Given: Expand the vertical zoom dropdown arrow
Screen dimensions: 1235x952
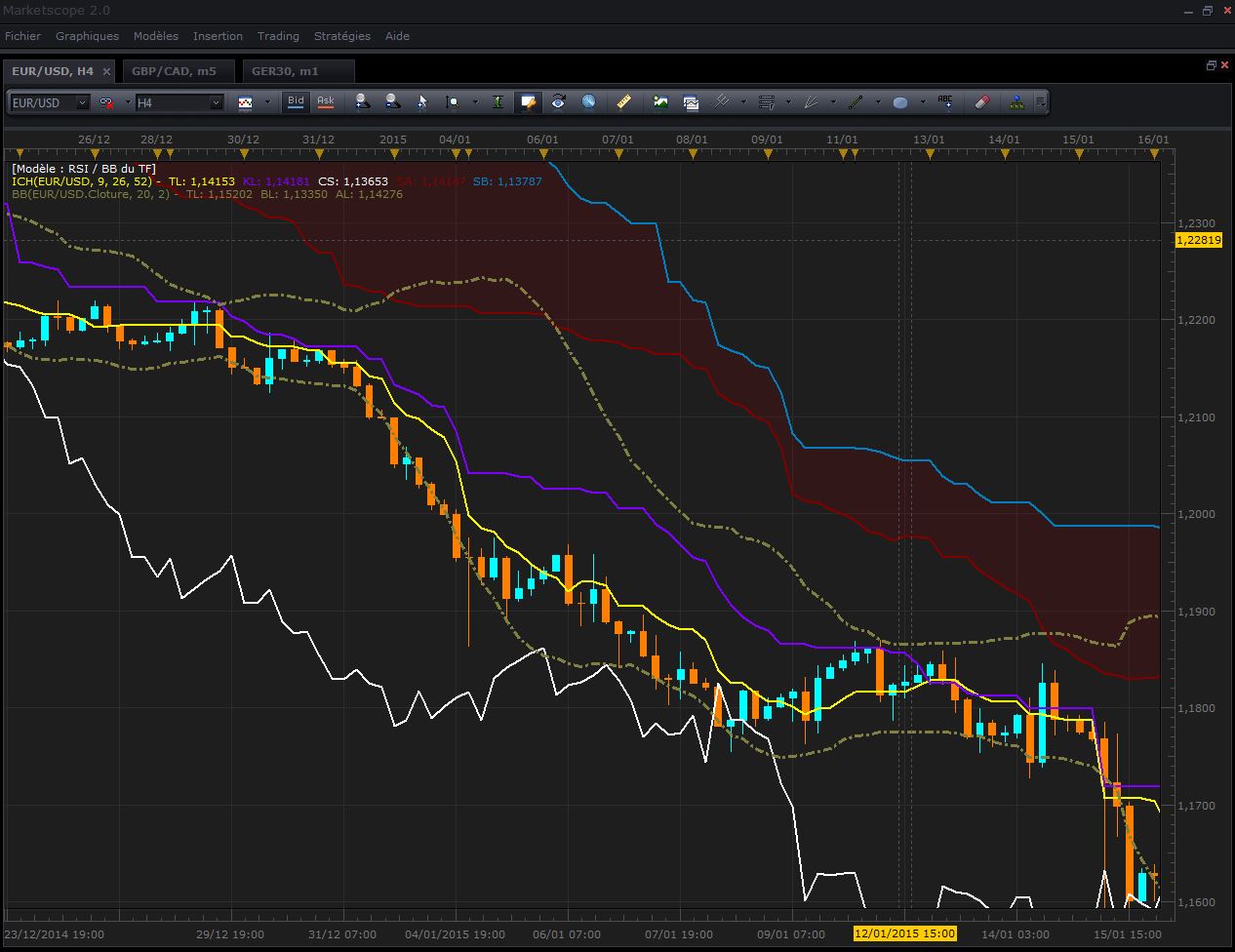Looking at the screenshot, I should point(475,101).
